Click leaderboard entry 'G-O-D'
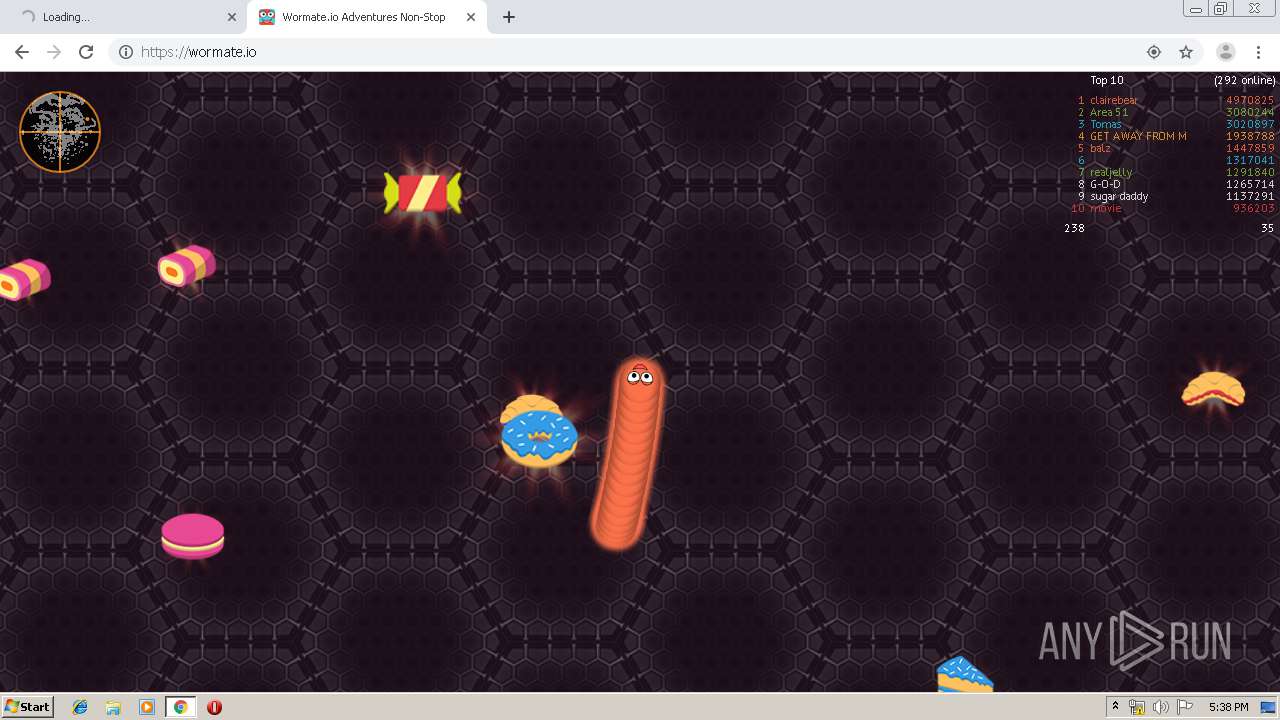Screen dimensions: 1280x720 pyautogui.click(x=1105, y=184)
